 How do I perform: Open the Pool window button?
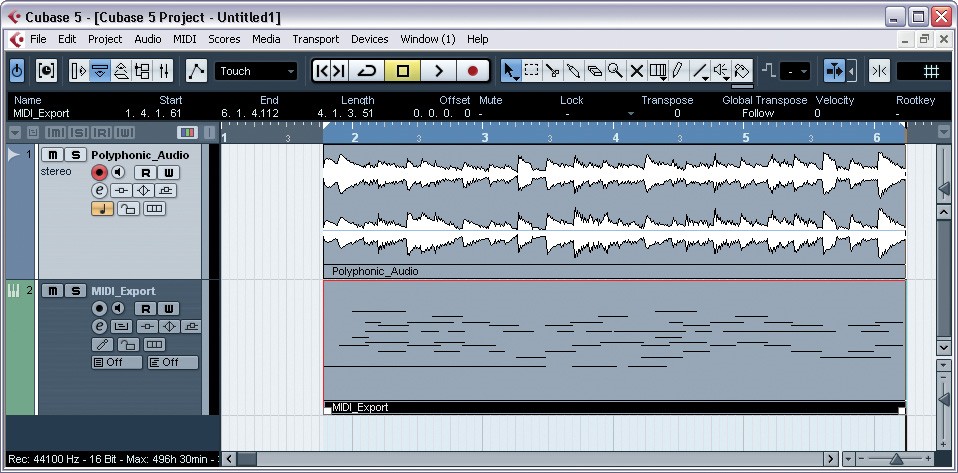pos(142,71)
